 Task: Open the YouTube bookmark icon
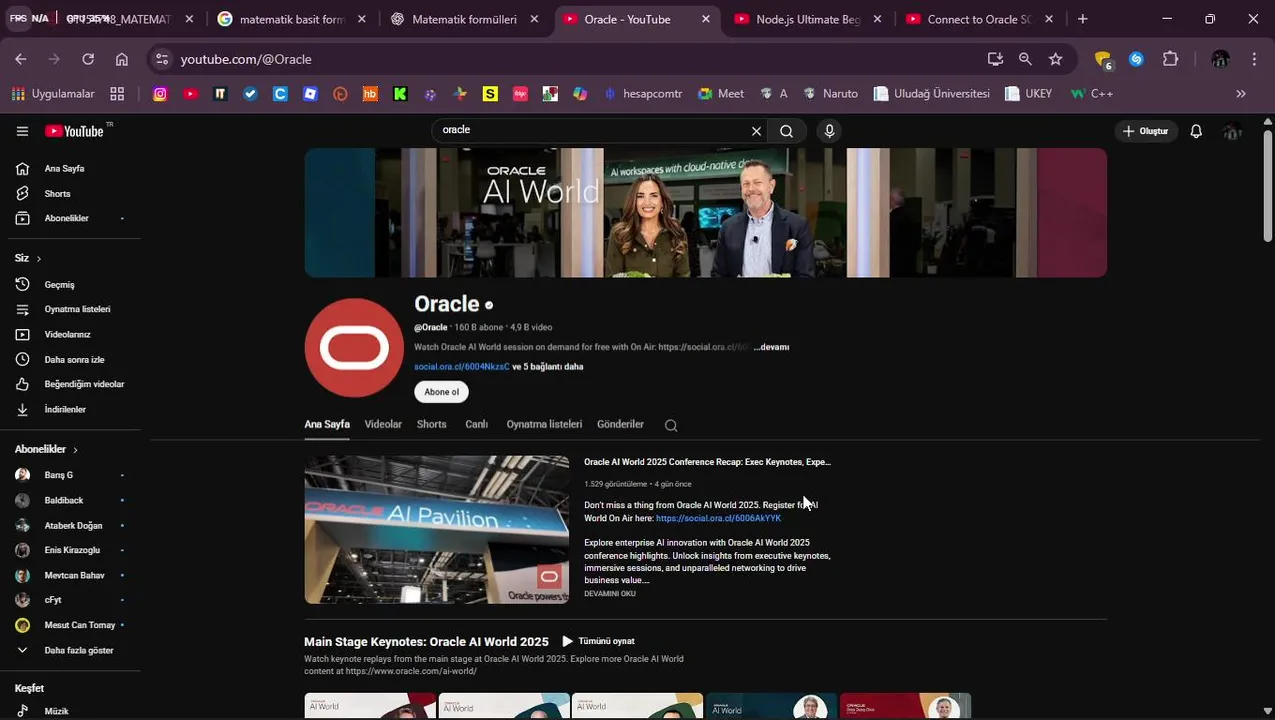click(x=190, y=94)
